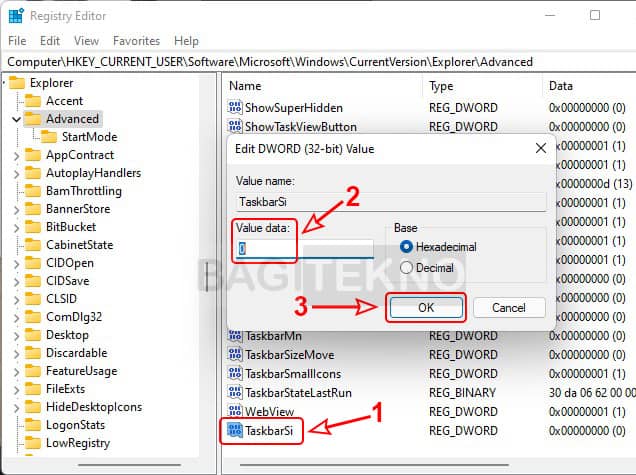Screen dimensions: 636x475
Task: Close the Edit DWORD dialog with X
Action: point(540,148)
